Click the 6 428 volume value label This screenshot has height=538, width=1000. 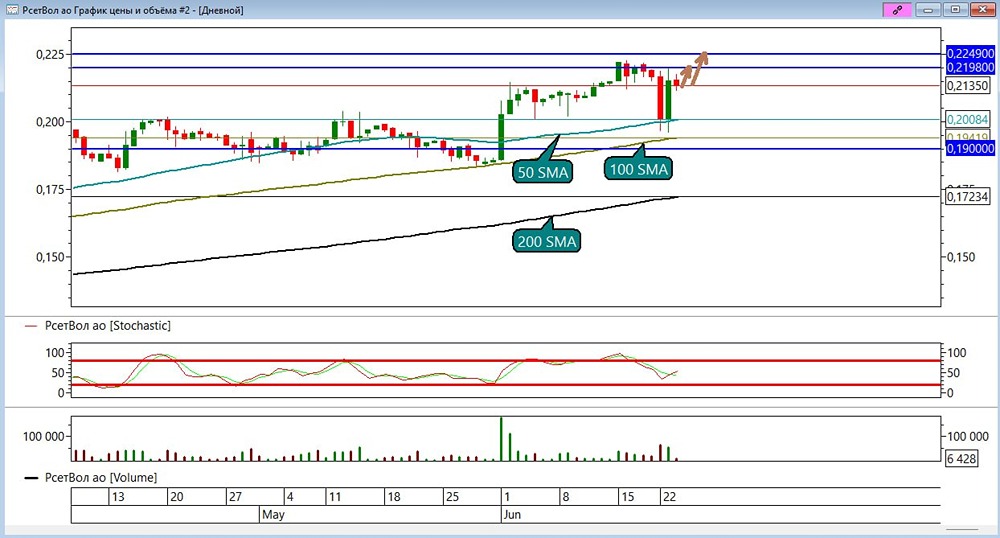[x=961, y=458]
